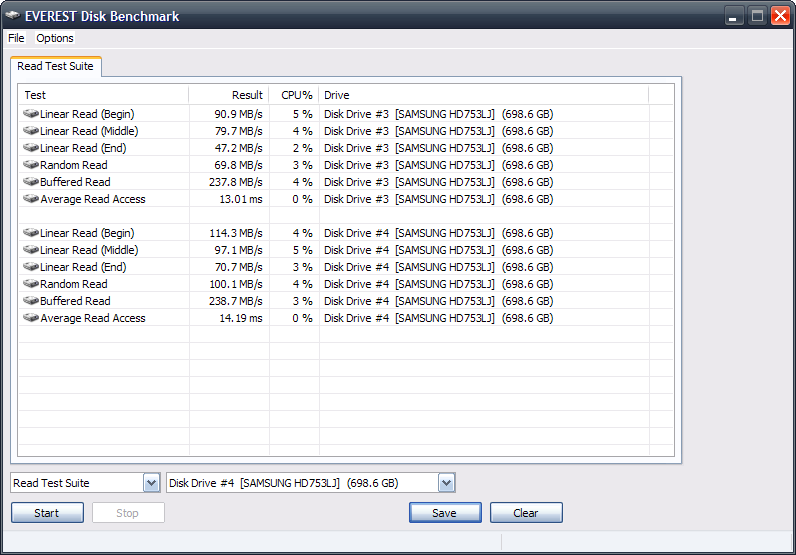Sort by the Result column header
Image resolution: width=796 pixels, height=555 pixels.
pyautogui.click(x=229, y=95)
